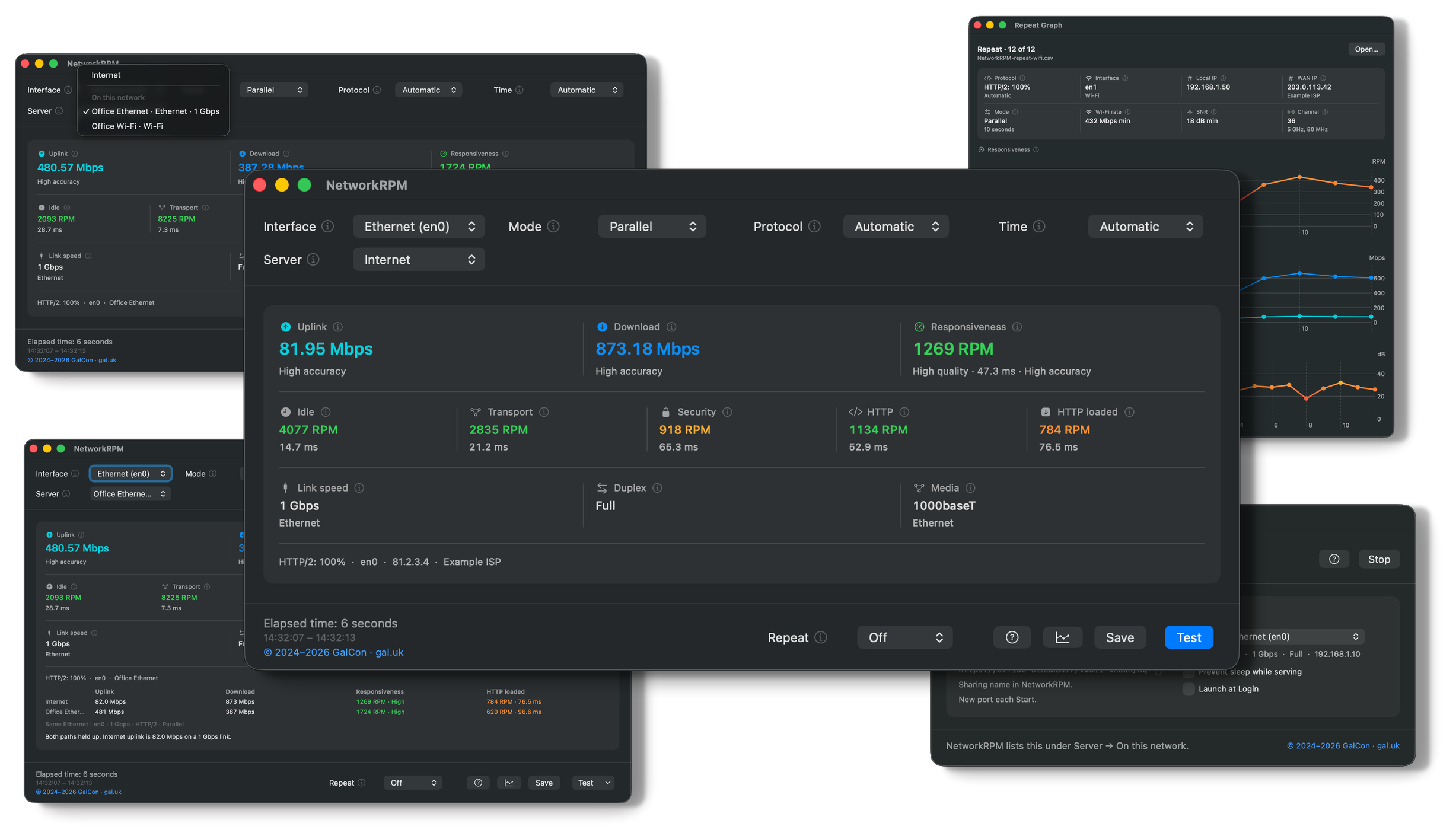This screenshot has height=839, width=1456.
Task: Click the SNR info icon in Repeat Graph
Action: (1214, 112)
